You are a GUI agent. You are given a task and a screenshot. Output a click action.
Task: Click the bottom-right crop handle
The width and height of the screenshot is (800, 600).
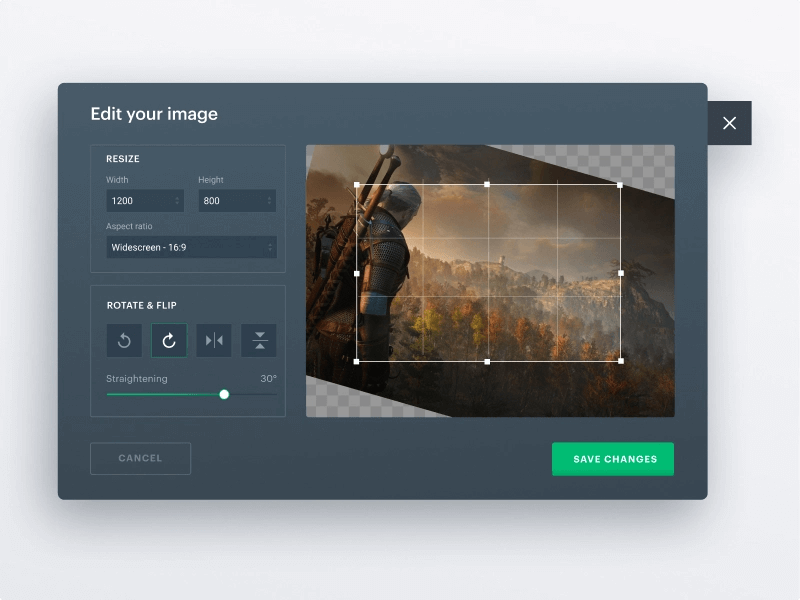(620, 361)
